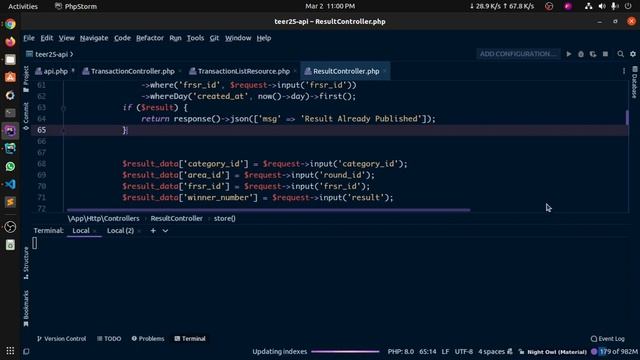Open the Database tool window on the right
The width and height of the screenshot is (640, 360).
634,82
